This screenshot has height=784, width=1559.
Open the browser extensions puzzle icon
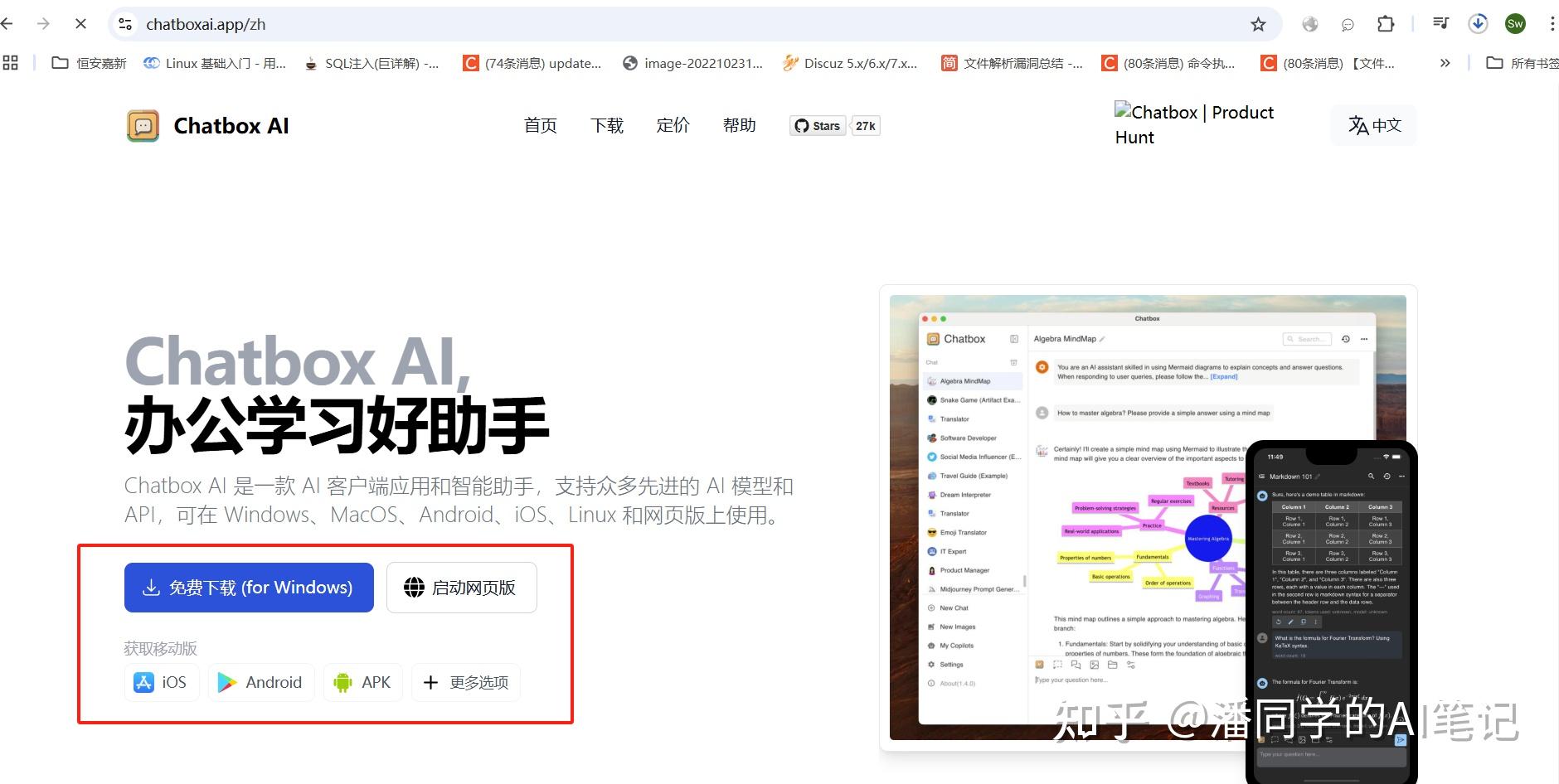1386,24
